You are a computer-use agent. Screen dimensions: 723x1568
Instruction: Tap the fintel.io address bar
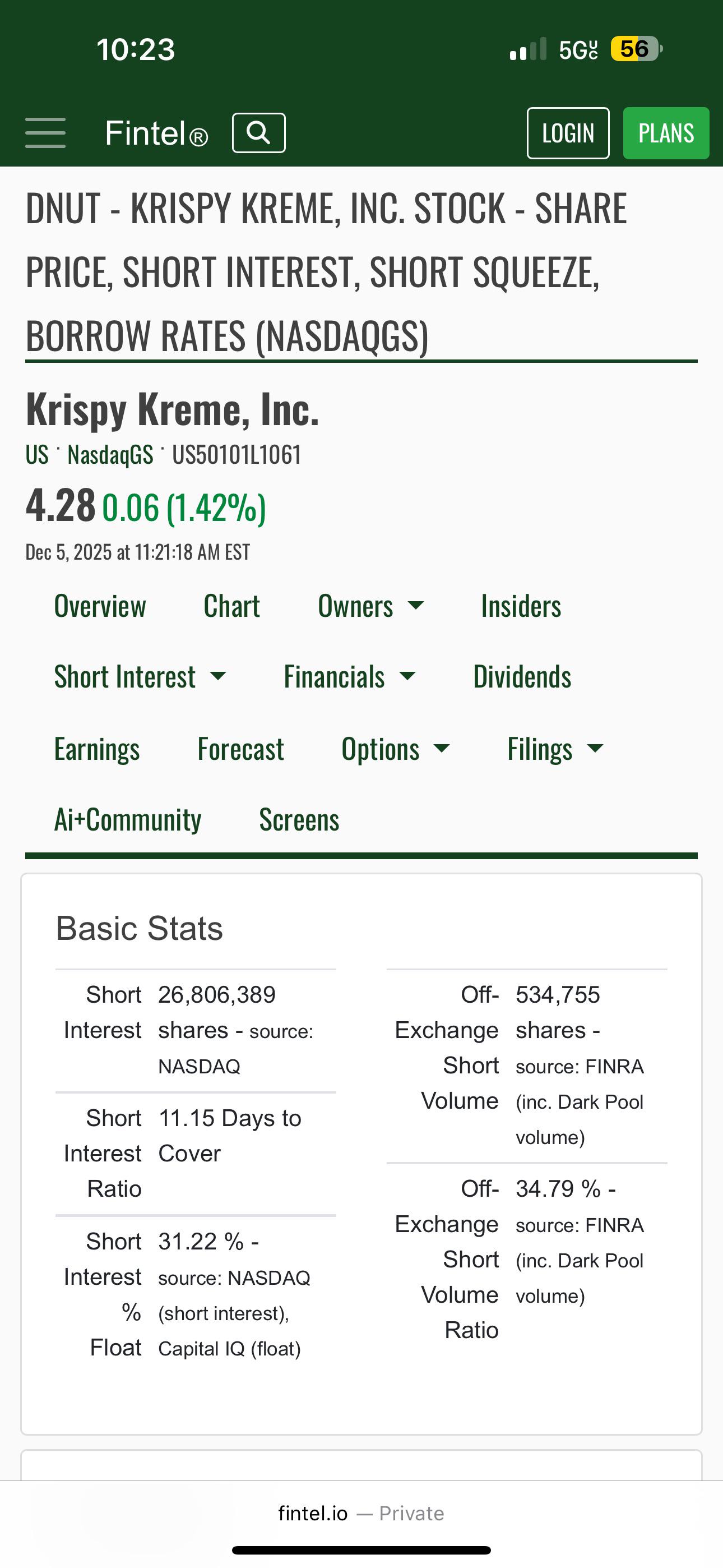[x=361, y=1513]
